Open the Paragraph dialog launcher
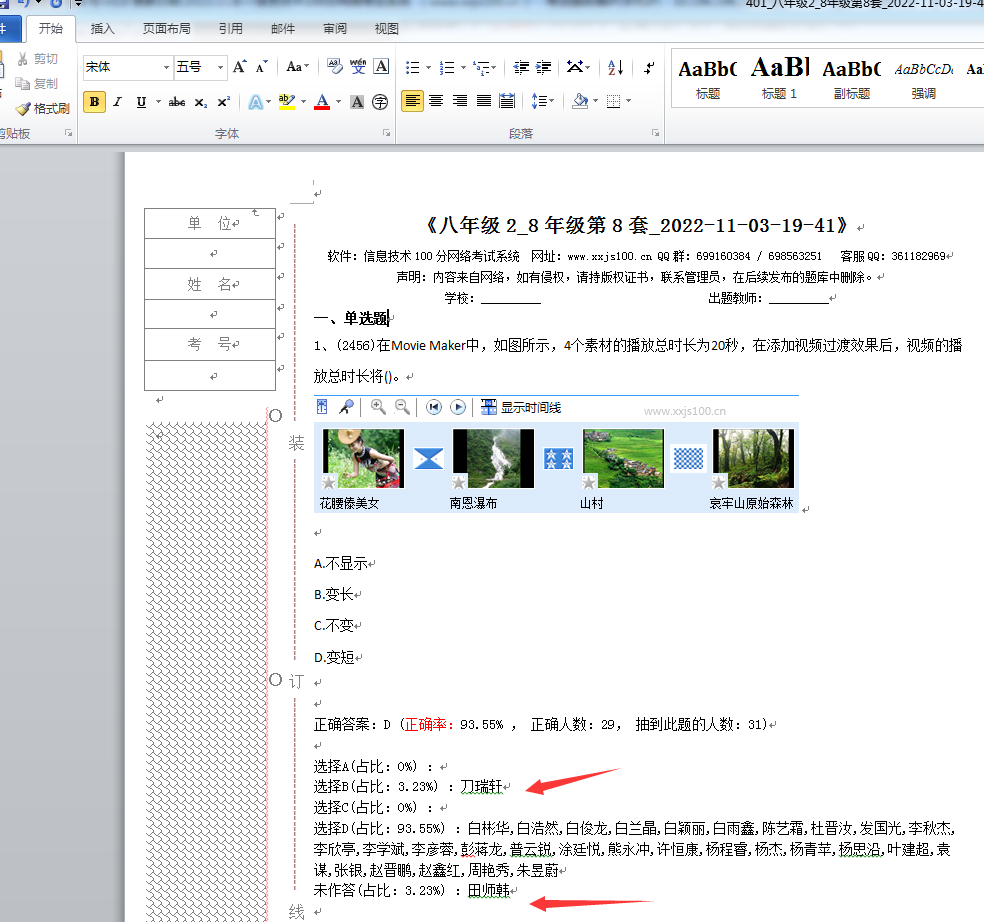The width and height of the screenshot is (984, 922). click(655, 133)
